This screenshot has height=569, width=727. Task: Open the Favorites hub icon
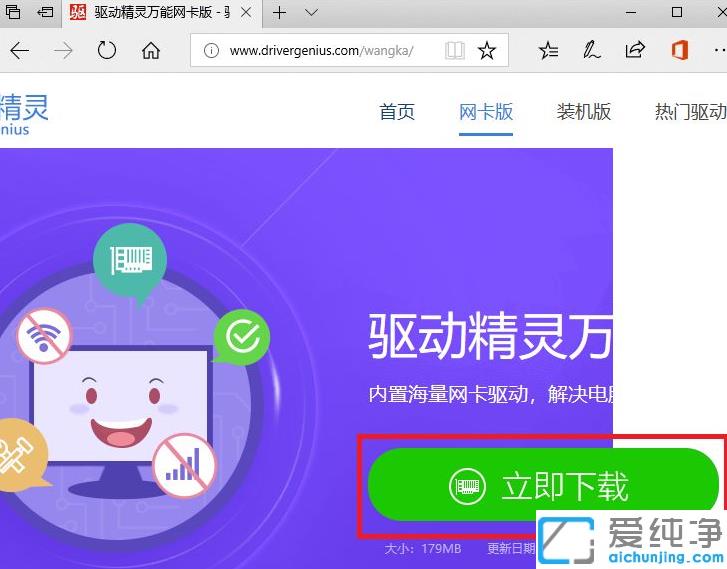(x=548, y=50)
